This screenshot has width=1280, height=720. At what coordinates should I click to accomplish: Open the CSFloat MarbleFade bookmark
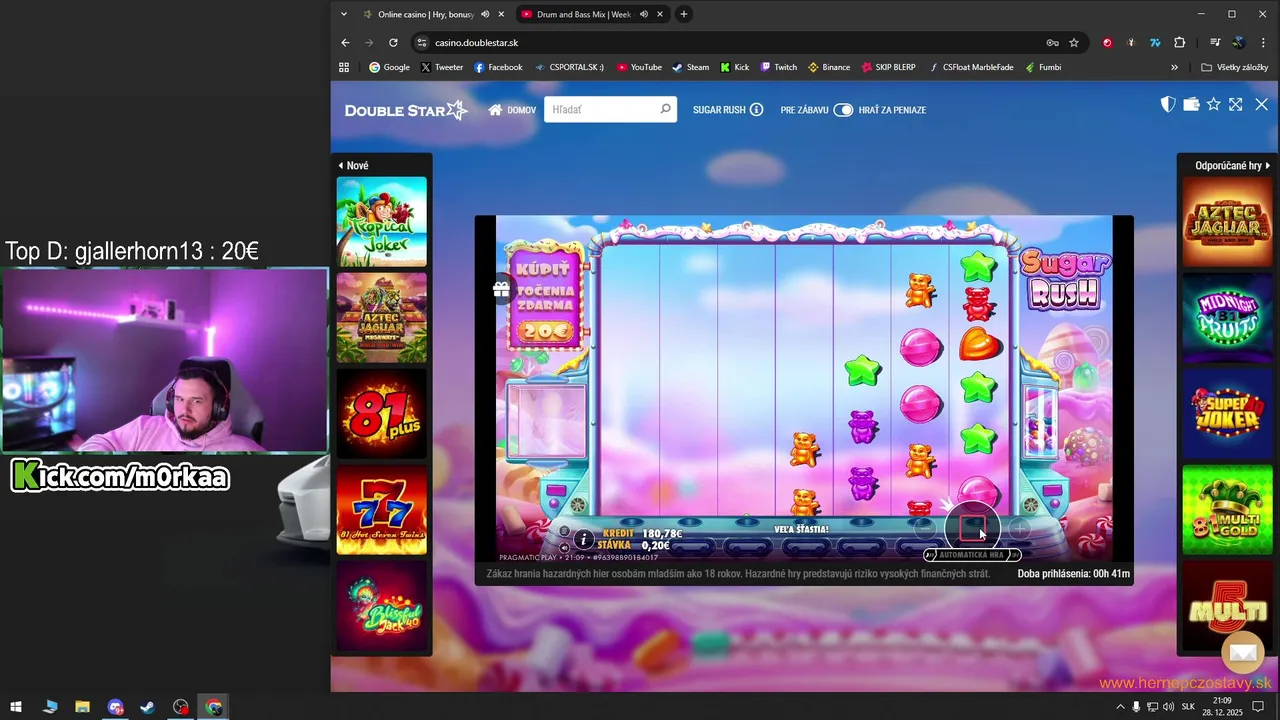point(970,67)
